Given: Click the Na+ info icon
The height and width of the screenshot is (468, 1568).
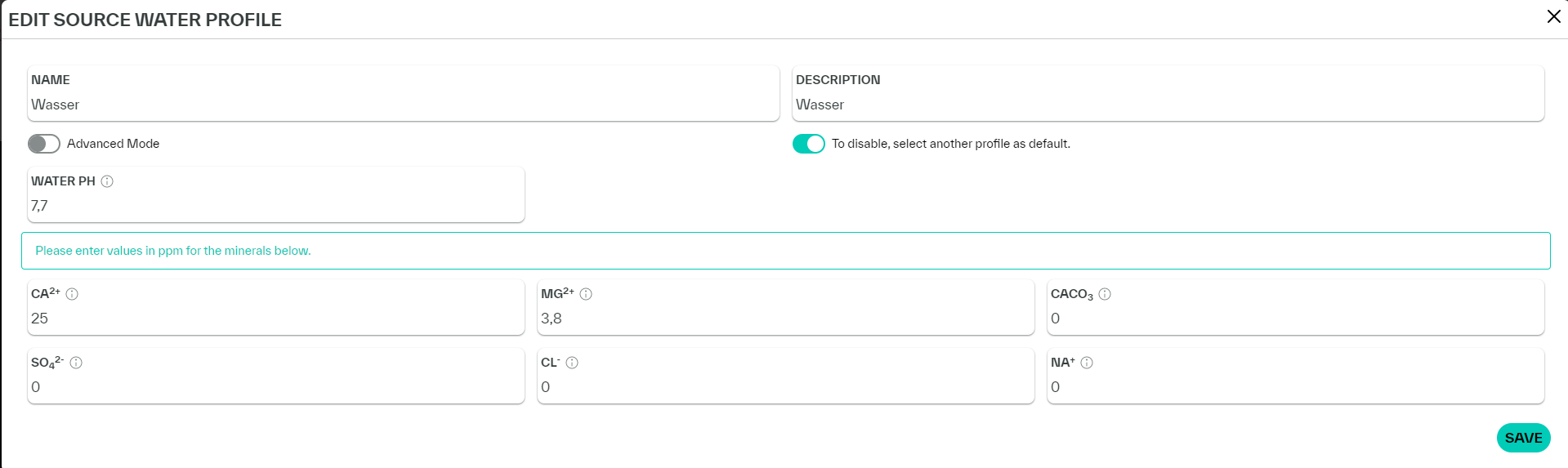Looking at the screenshot, I should 1087,363.
